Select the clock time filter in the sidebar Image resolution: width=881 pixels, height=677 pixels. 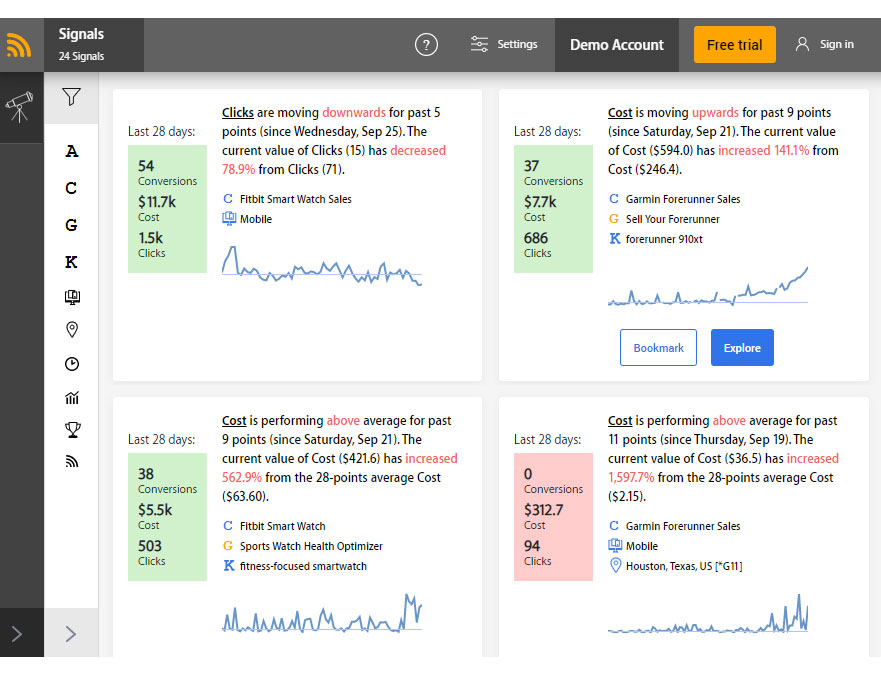pos(72,364)
